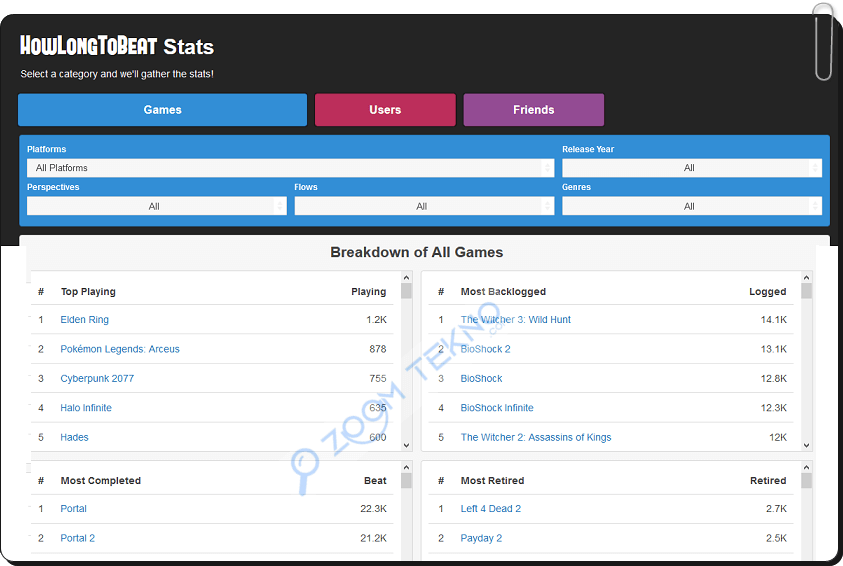Click the 14.1K logged value
The height and width of the screenshot is (566, 843).
point(774,319)
